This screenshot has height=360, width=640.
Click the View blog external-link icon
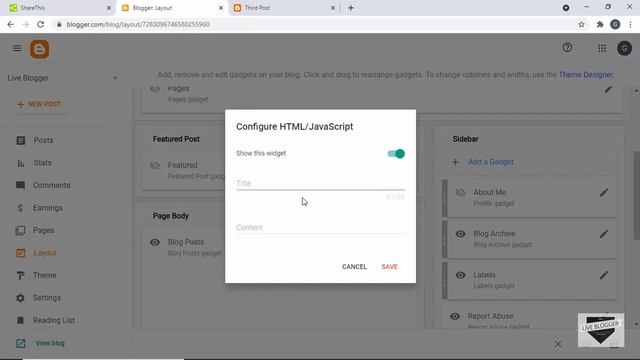[20, 343]
